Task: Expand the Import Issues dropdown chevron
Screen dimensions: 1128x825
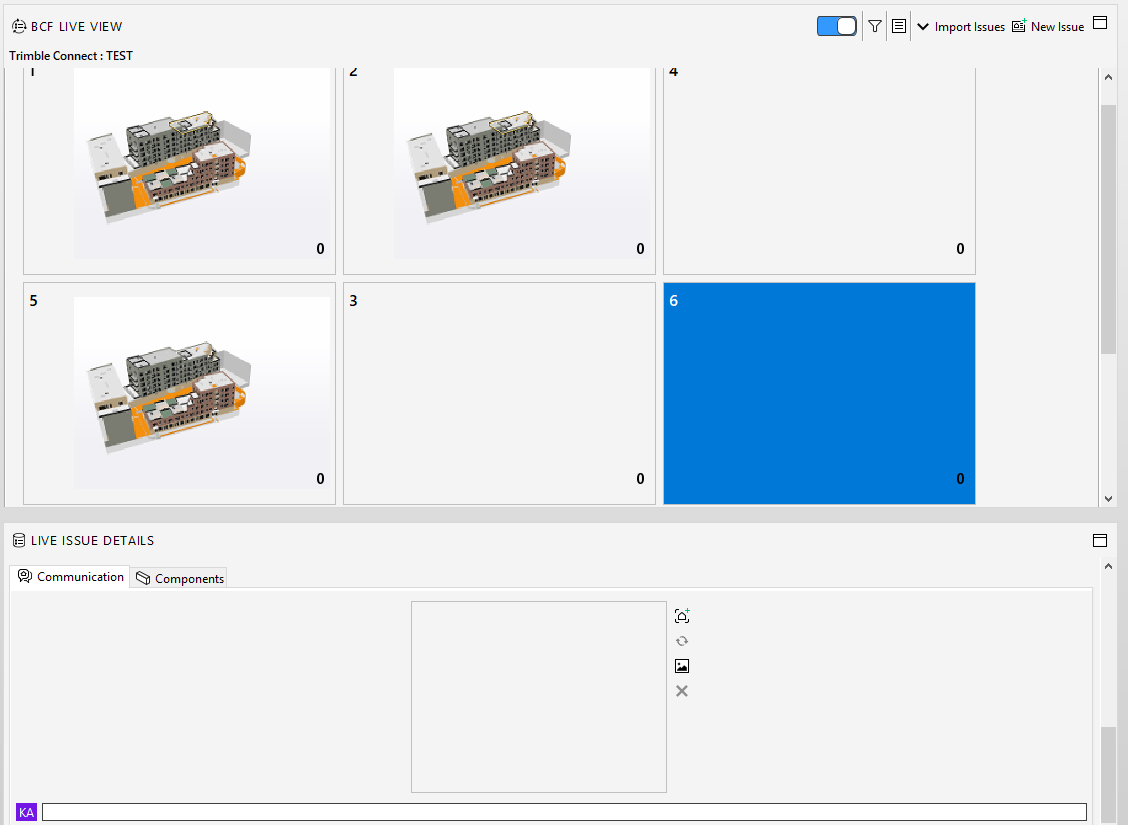Action: [x=923, y=27]
